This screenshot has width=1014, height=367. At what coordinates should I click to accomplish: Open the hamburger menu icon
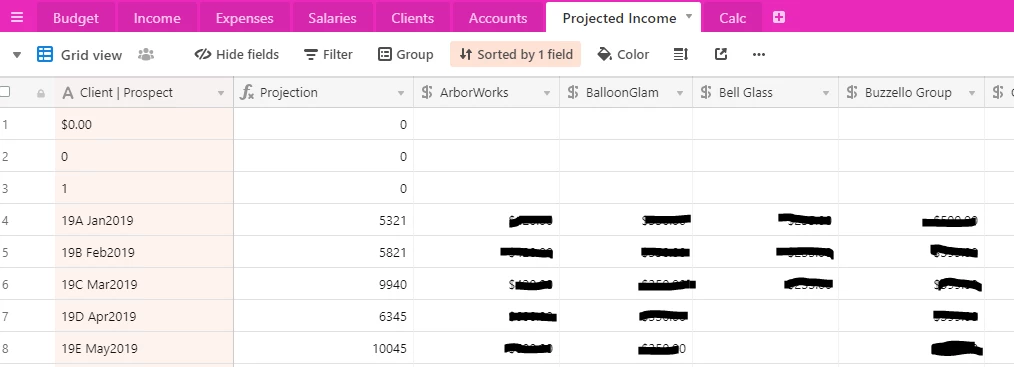[17, 17]
